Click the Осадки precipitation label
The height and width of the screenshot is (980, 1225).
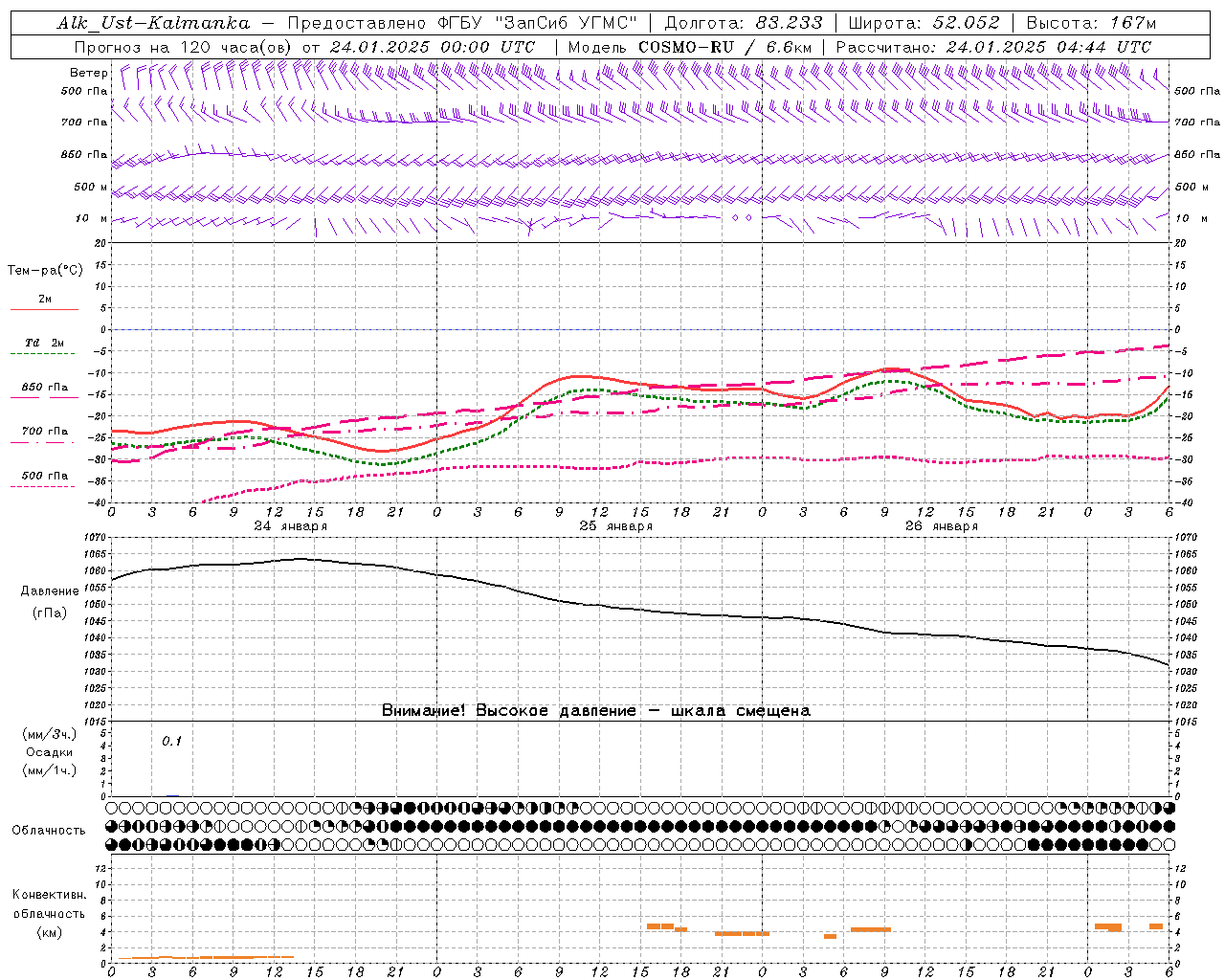coord(51,752)
